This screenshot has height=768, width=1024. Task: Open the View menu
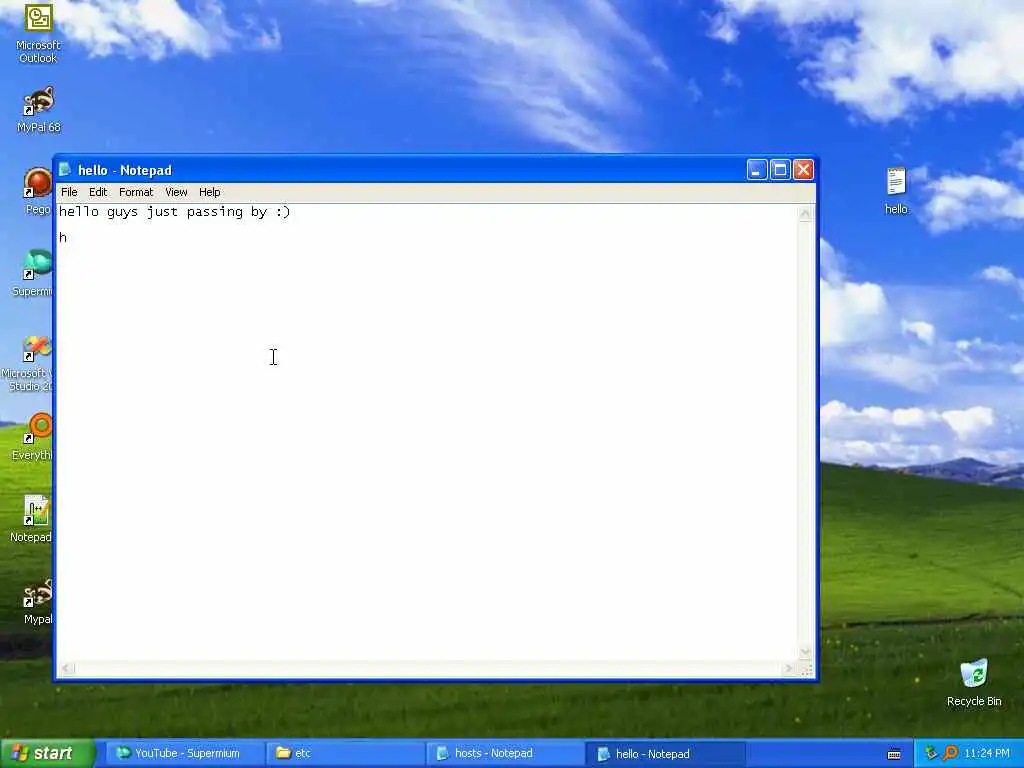pyautogui.click(x=176, y=192)
